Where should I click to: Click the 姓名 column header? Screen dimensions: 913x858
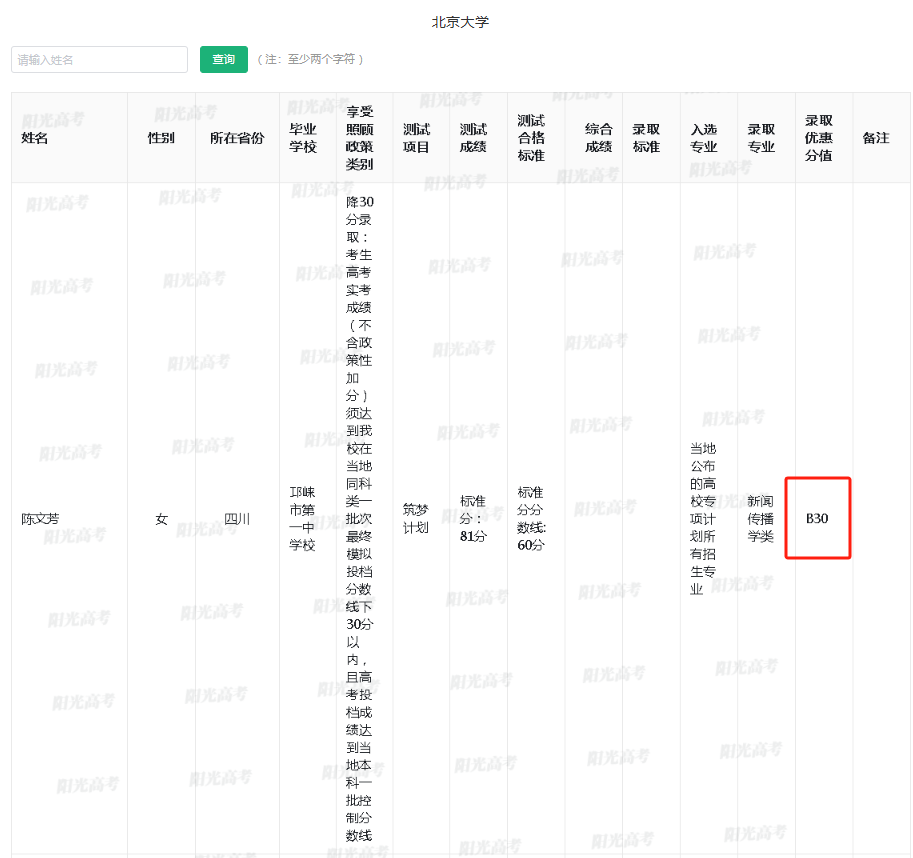[34, 138]
